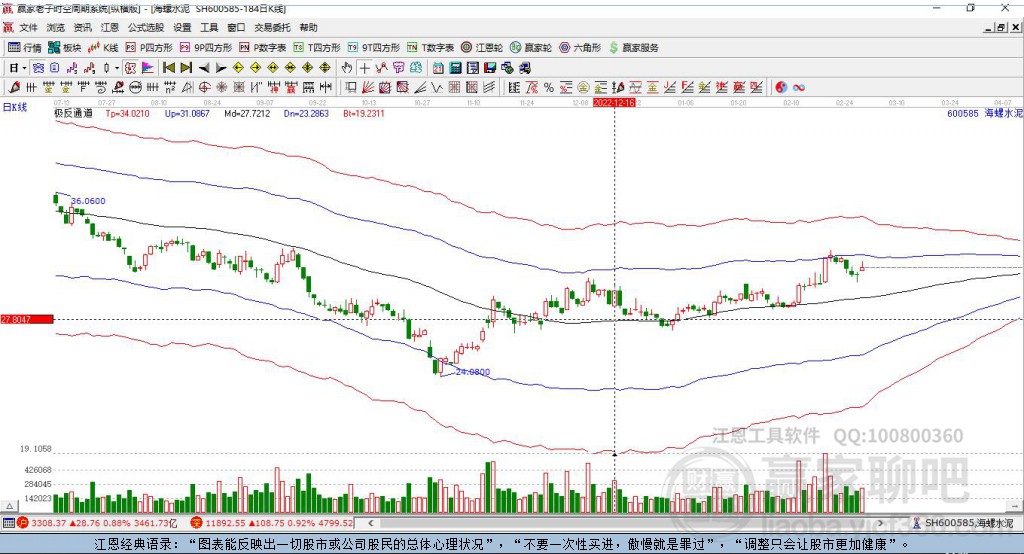Open the 文件 menu
This screenshot has height=554, width=1024.
pos(28,27)
